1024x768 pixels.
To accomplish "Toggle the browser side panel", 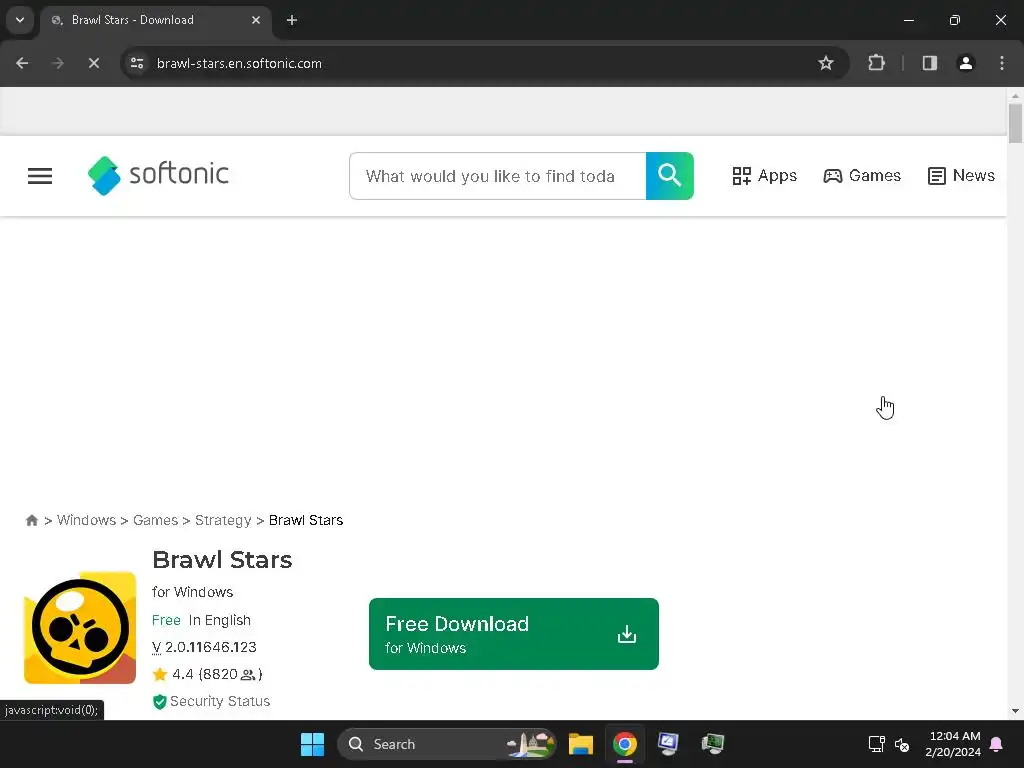I will coord(930,63).
